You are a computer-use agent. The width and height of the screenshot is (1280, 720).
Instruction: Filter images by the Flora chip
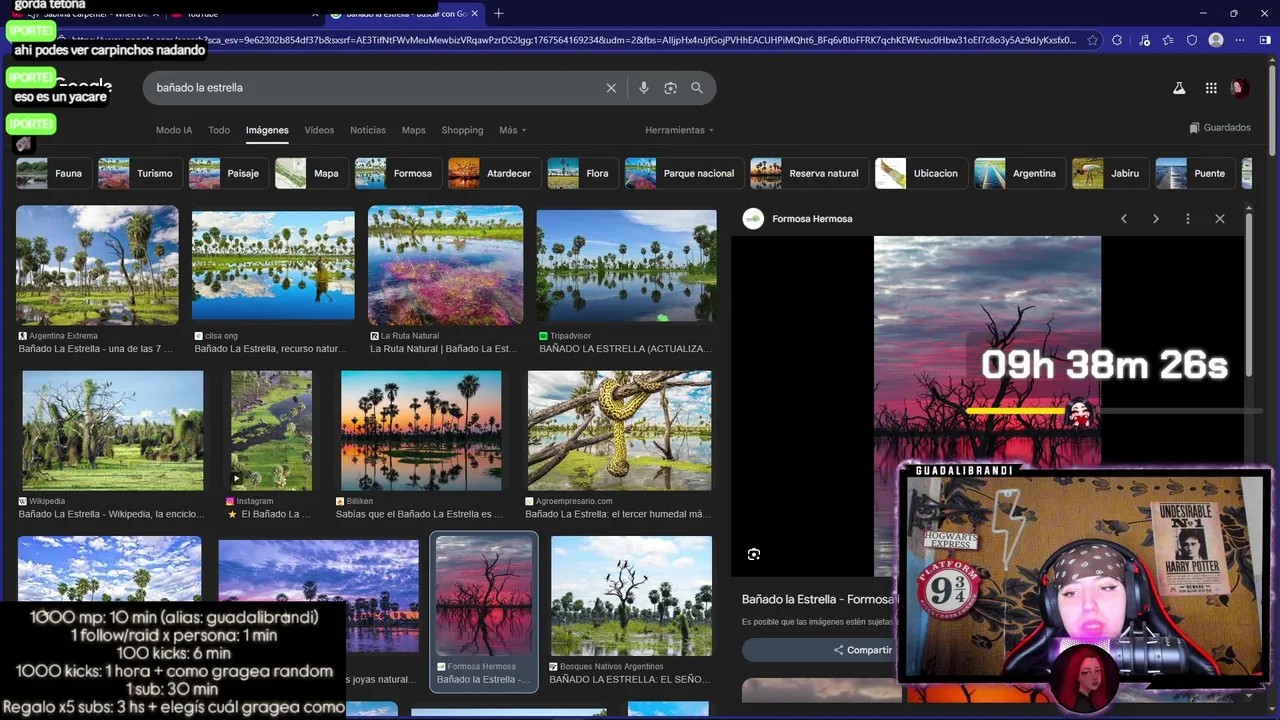pyautogui.click(x=581, y=173)
